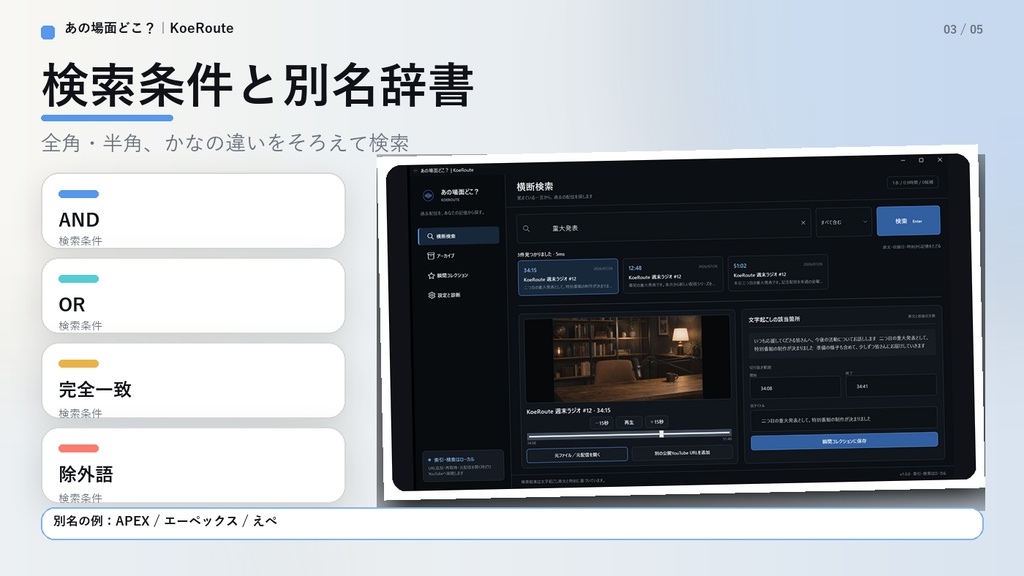Viewport: 1024px width, 576px height.
Task: Click the KoeRoute round logo icon in sidebar
Action: (428, 195)
